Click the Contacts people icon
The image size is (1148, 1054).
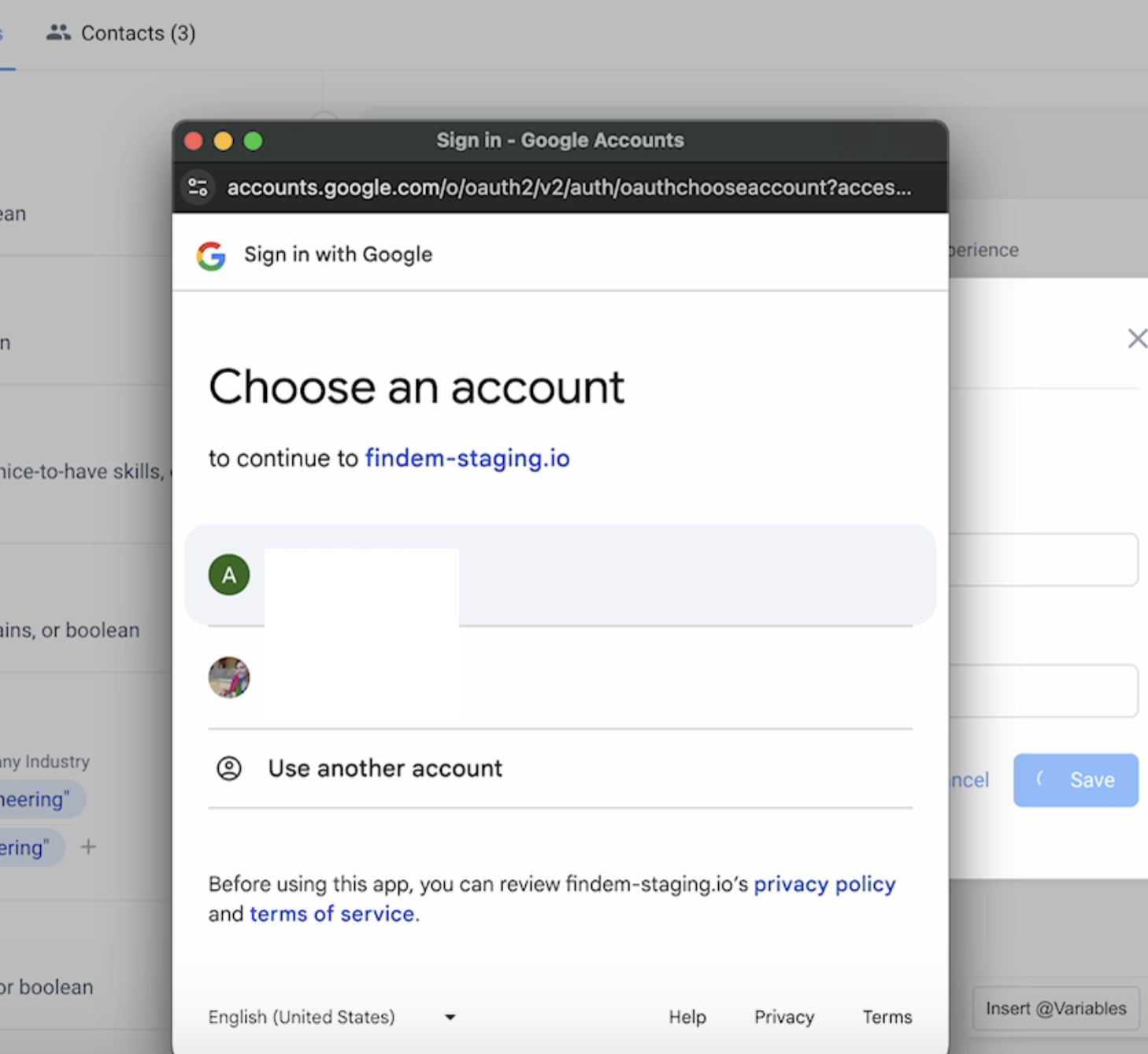point(58,33)
